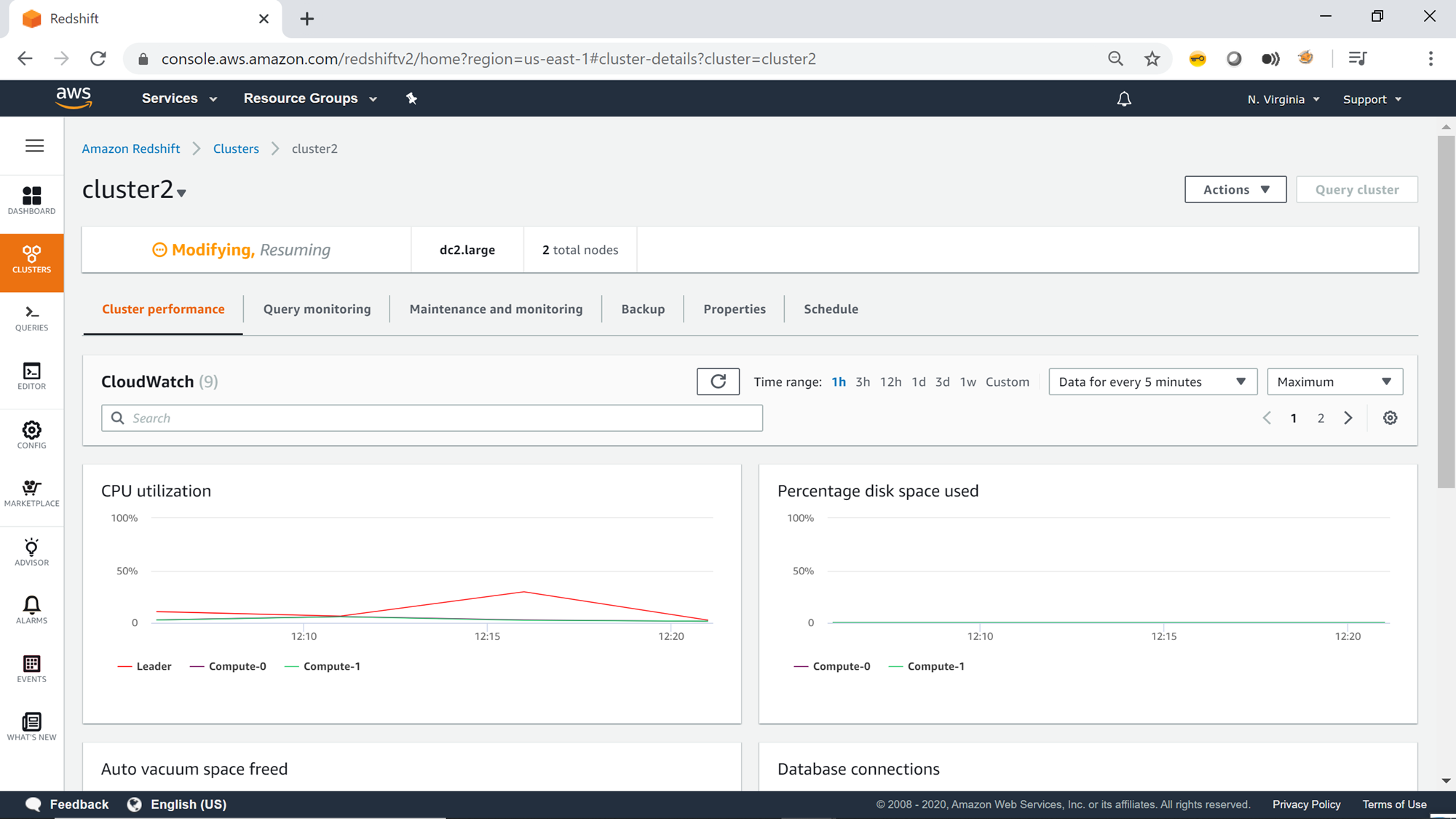
Task: Open the Queries sidebar icon
Action: point(31,318)
